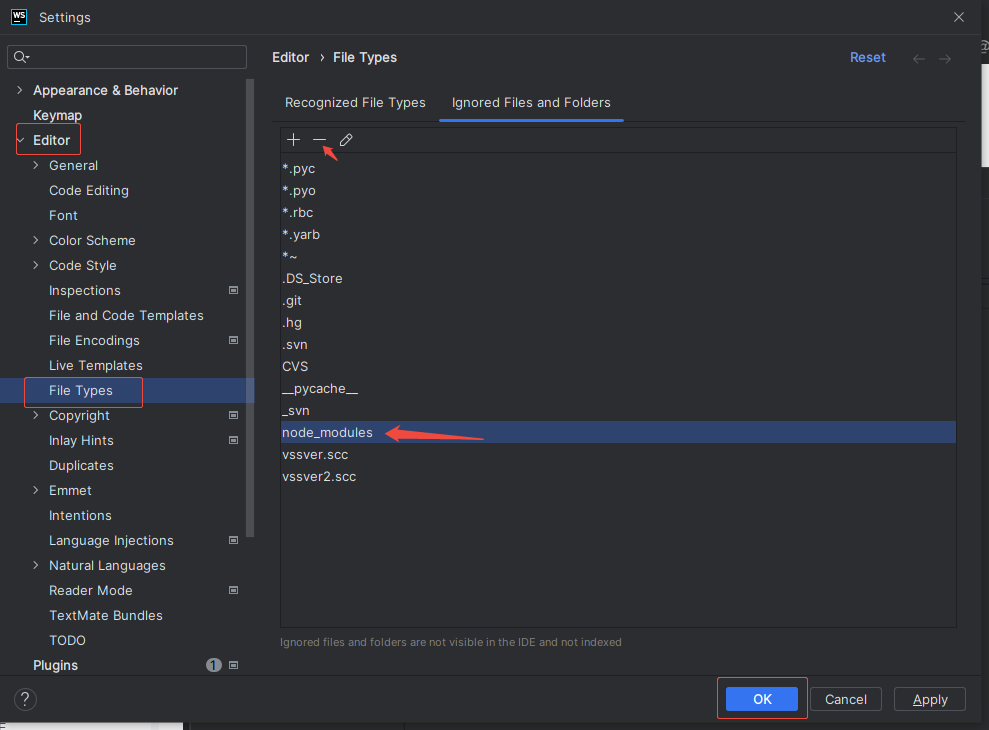Expand the Code Style subsection

[x=36, y=265]
